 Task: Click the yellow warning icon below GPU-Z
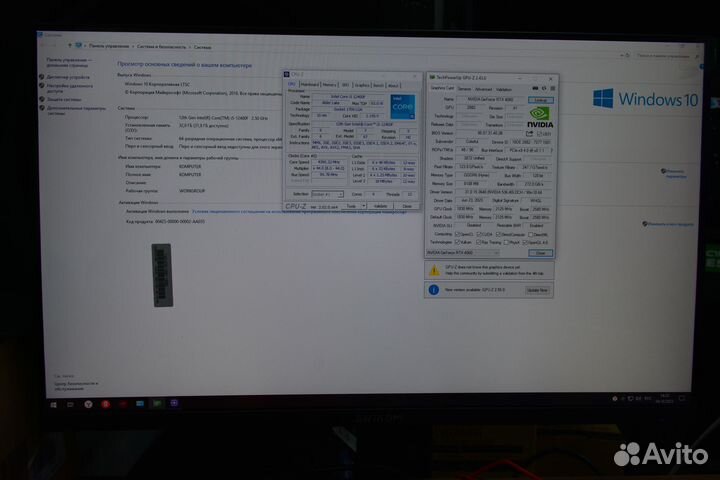click(x=434, y=271)
